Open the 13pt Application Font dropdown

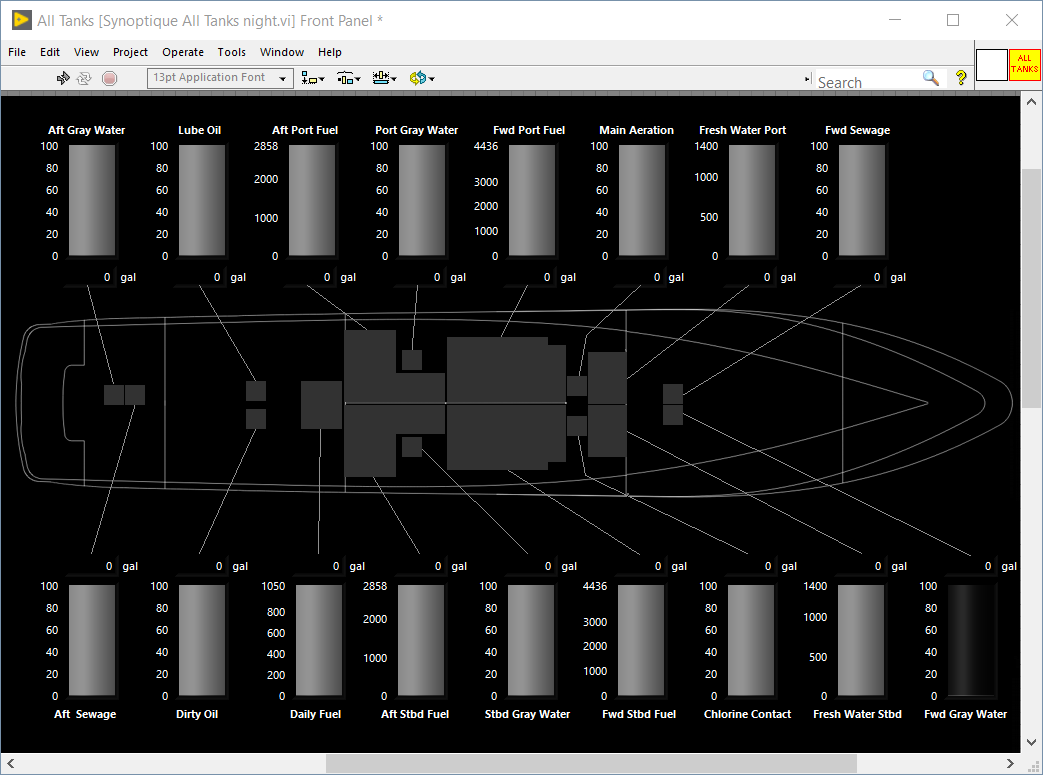(283, 77)
